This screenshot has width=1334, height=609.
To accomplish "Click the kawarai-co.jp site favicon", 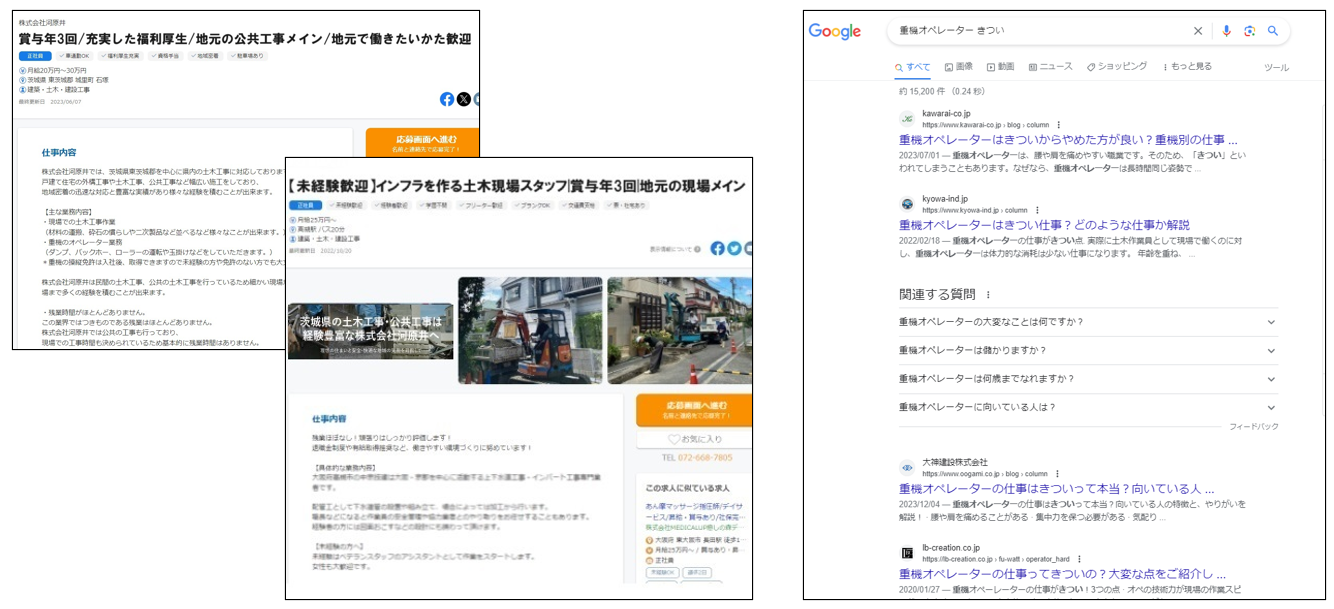I will pos(907,119).
